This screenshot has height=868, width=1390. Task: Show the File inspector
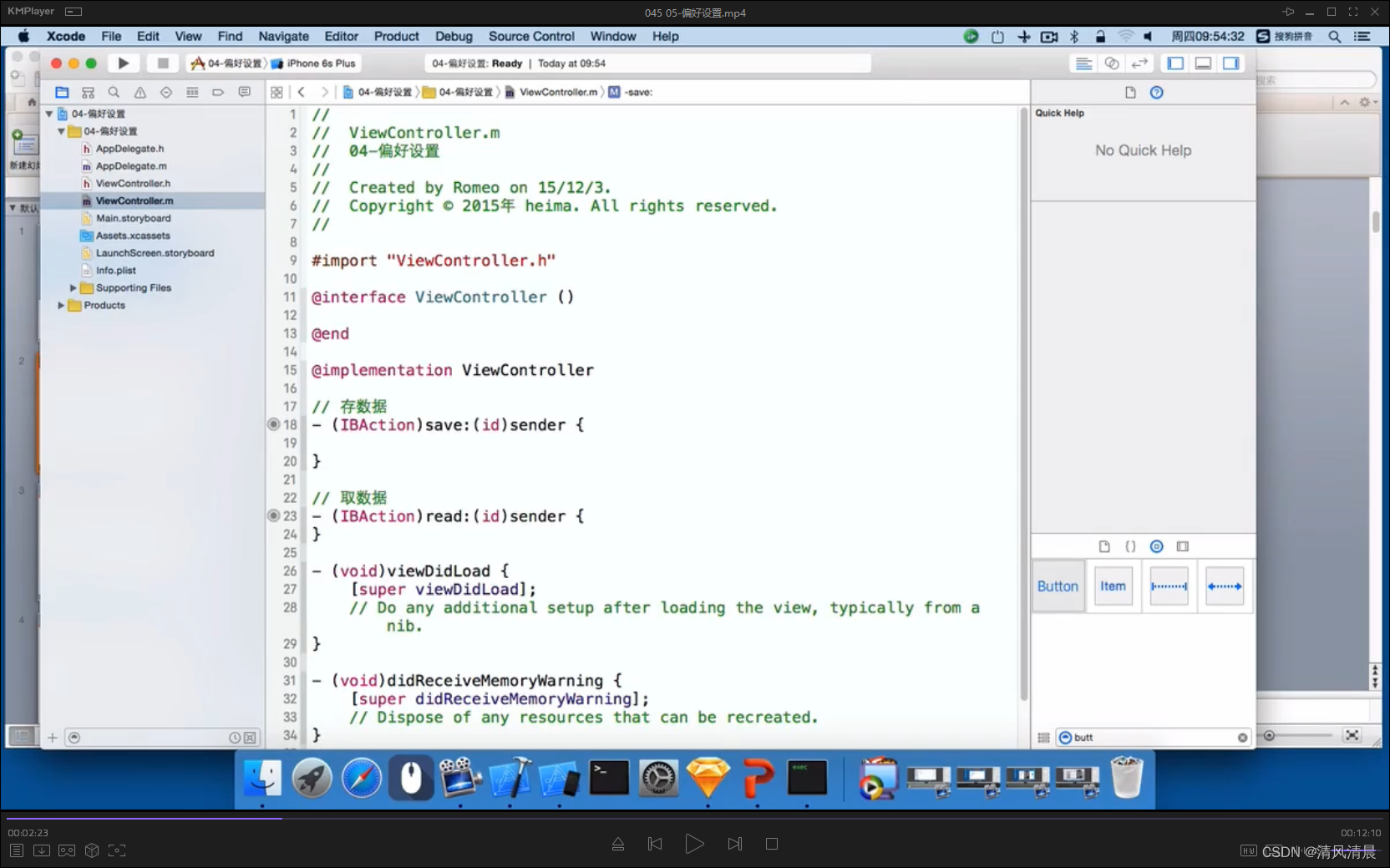pos(1130,93)
